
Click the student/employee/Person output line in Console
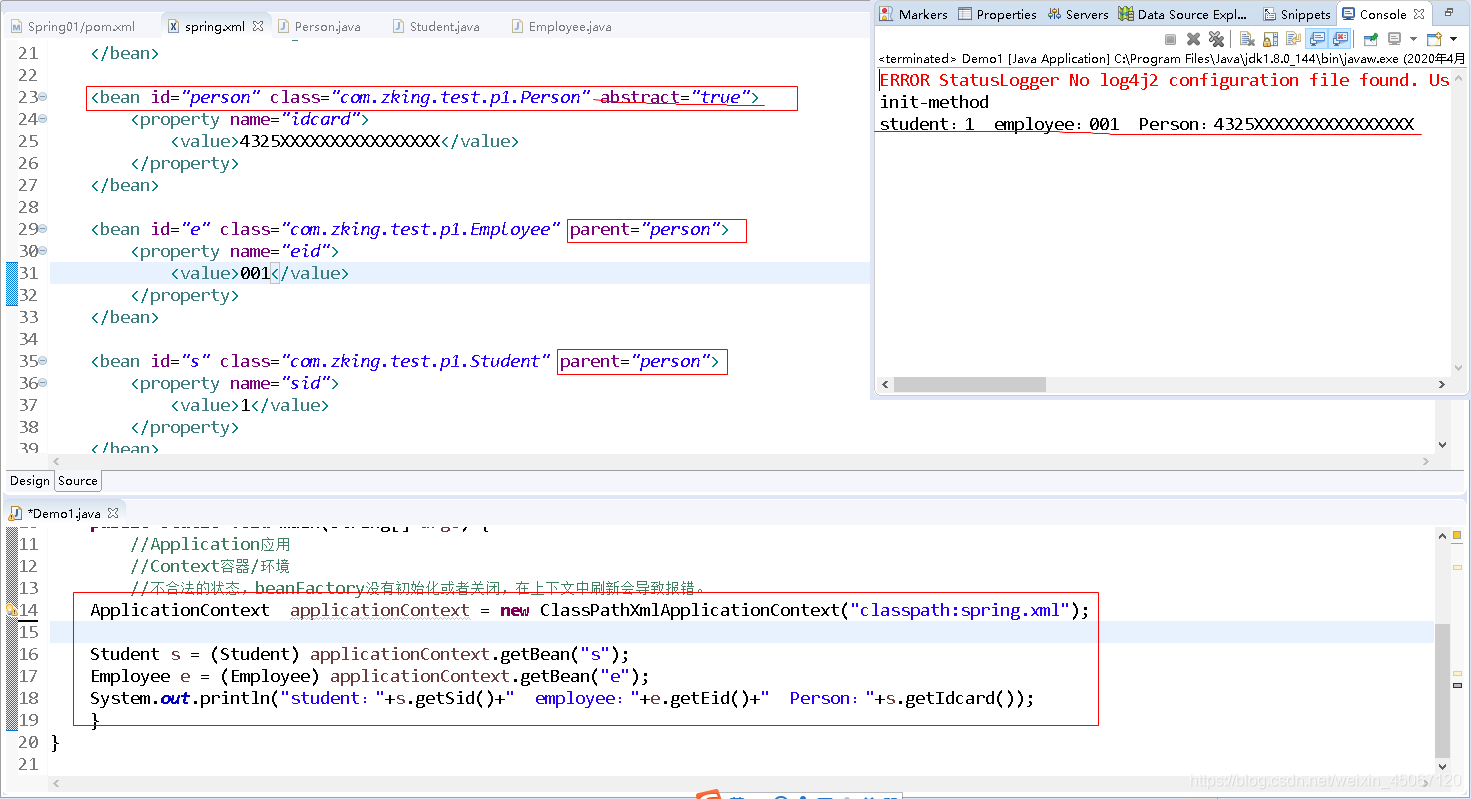(1147, 124)
